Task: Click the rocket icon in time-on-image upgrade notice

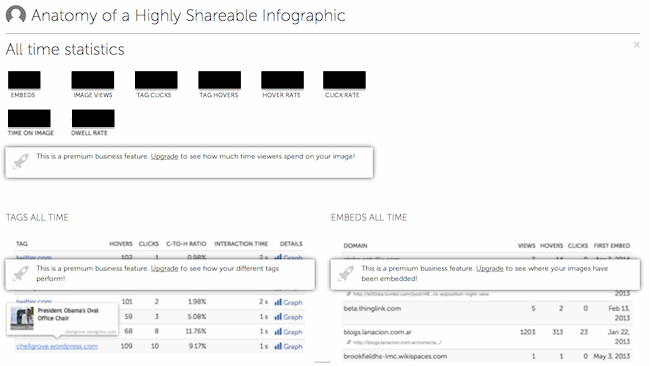Action: tap(21, 161)
